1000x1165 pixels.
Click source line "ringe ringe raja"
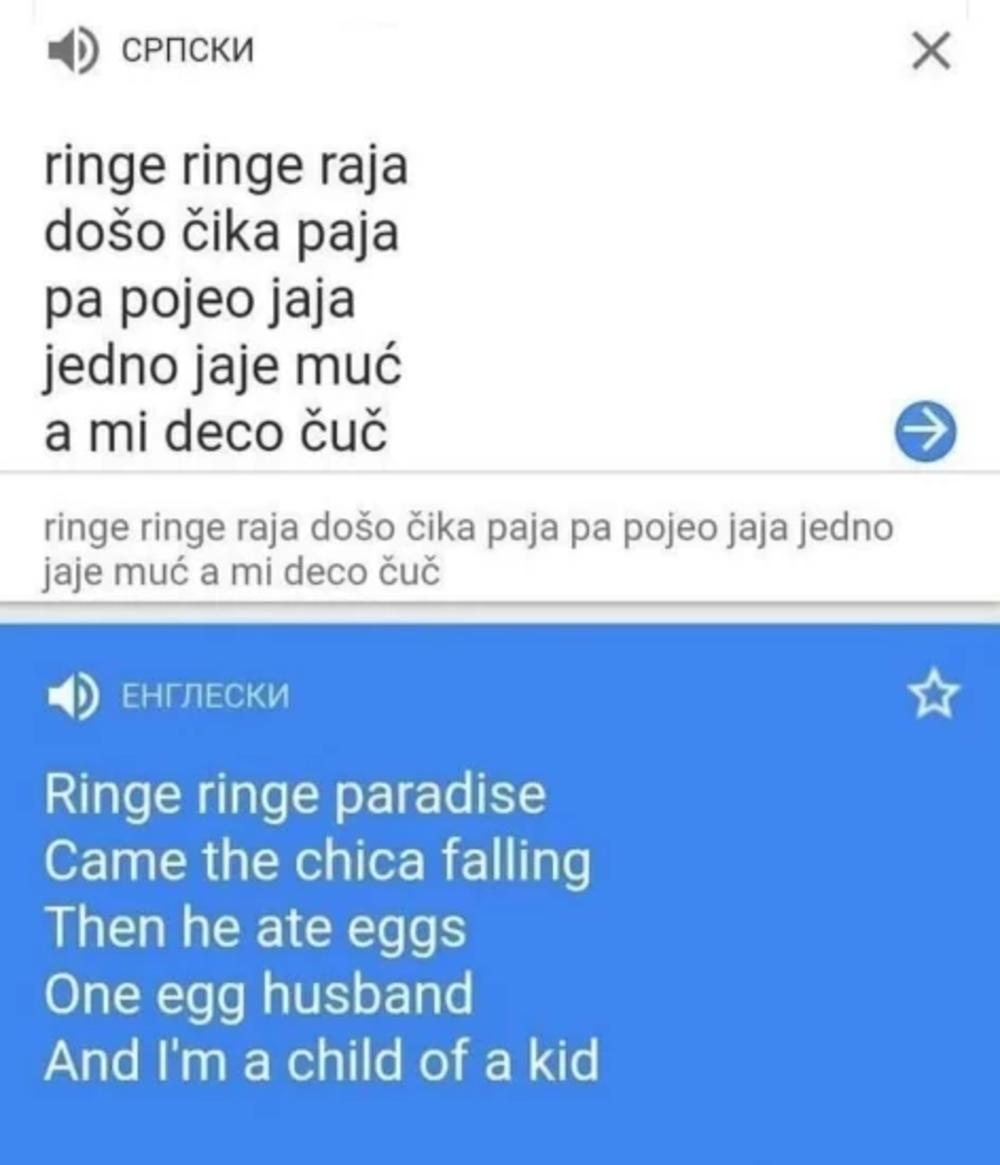coord(226,166)
